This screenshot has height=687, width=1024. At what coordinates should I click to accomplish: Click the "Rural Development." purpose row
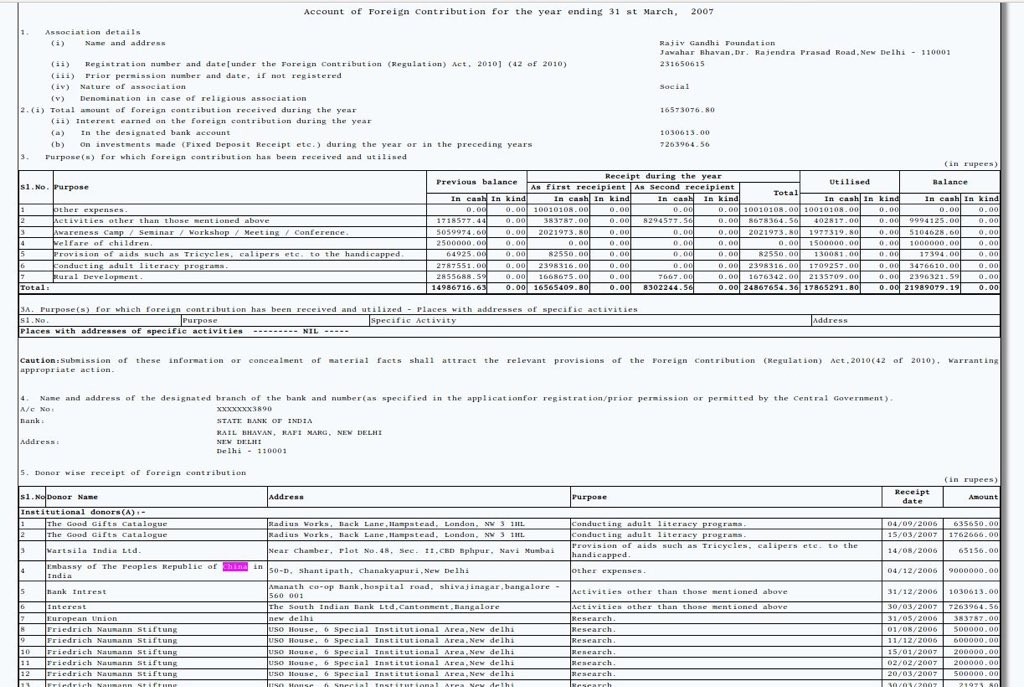tap(98, 277)
